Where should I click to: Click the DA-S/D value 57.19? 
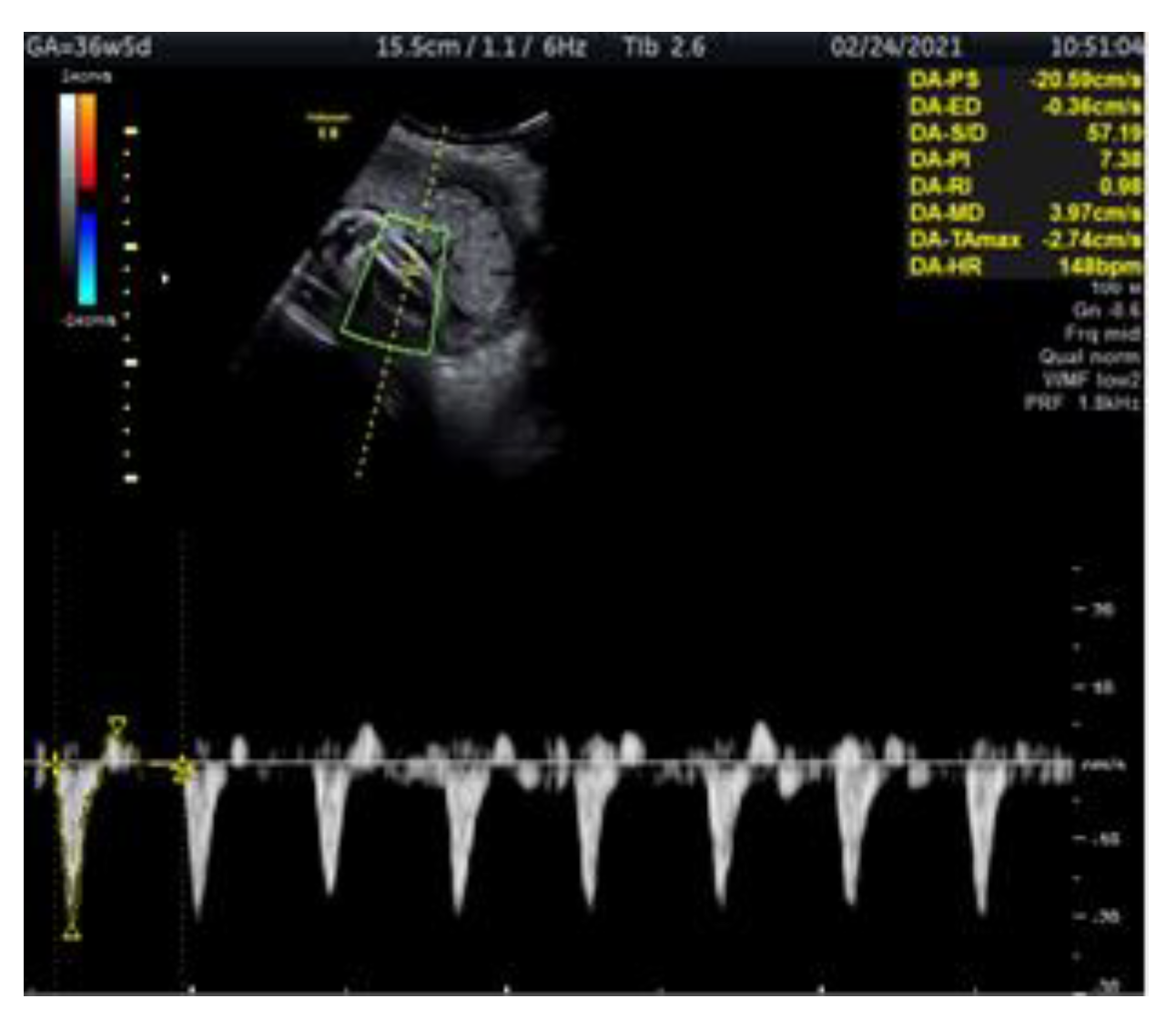1114,133
